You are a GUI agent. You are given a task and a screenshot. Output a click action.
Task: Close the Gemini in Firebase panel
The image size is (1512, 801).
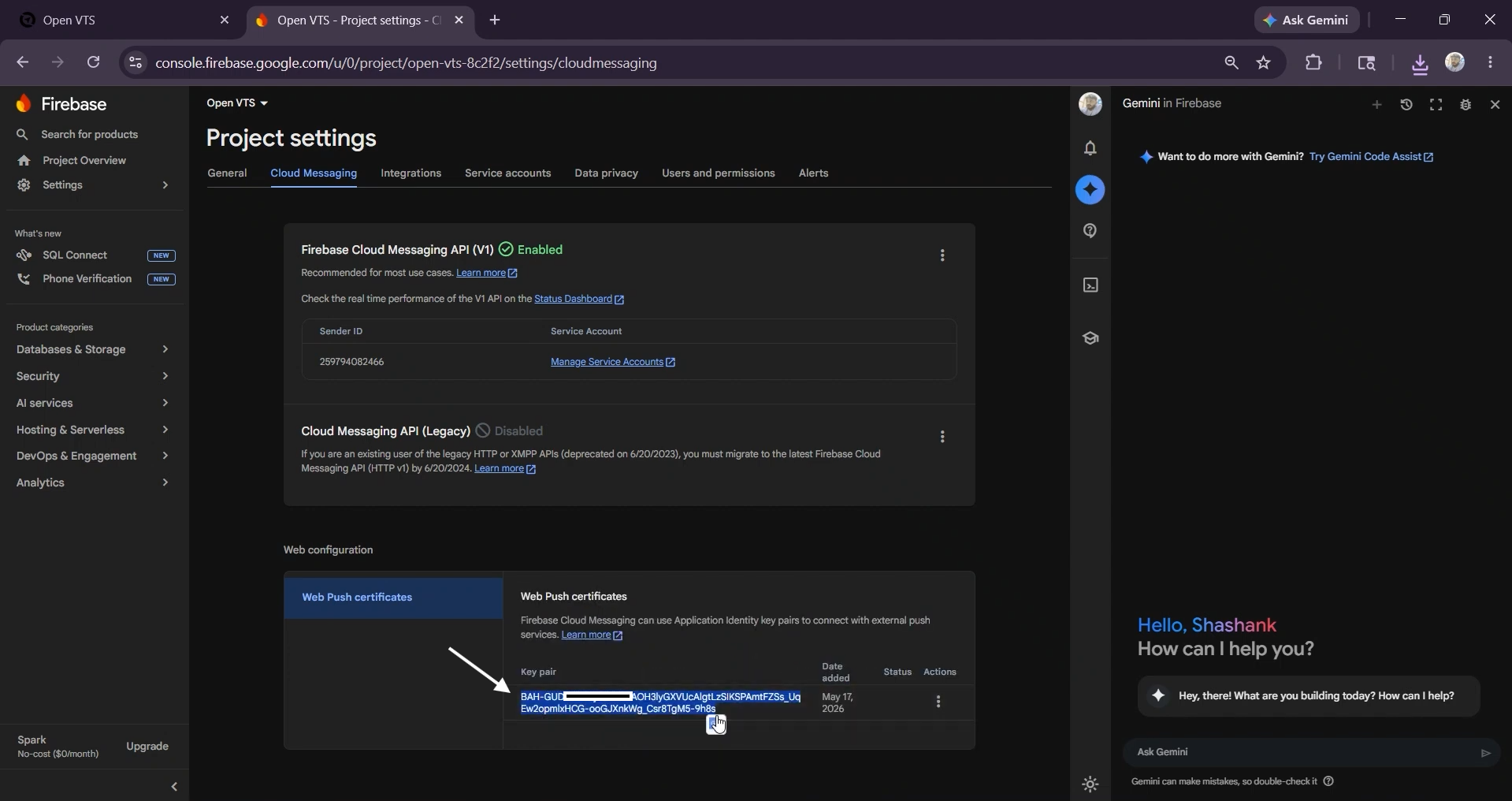(x=1495, y=105)
